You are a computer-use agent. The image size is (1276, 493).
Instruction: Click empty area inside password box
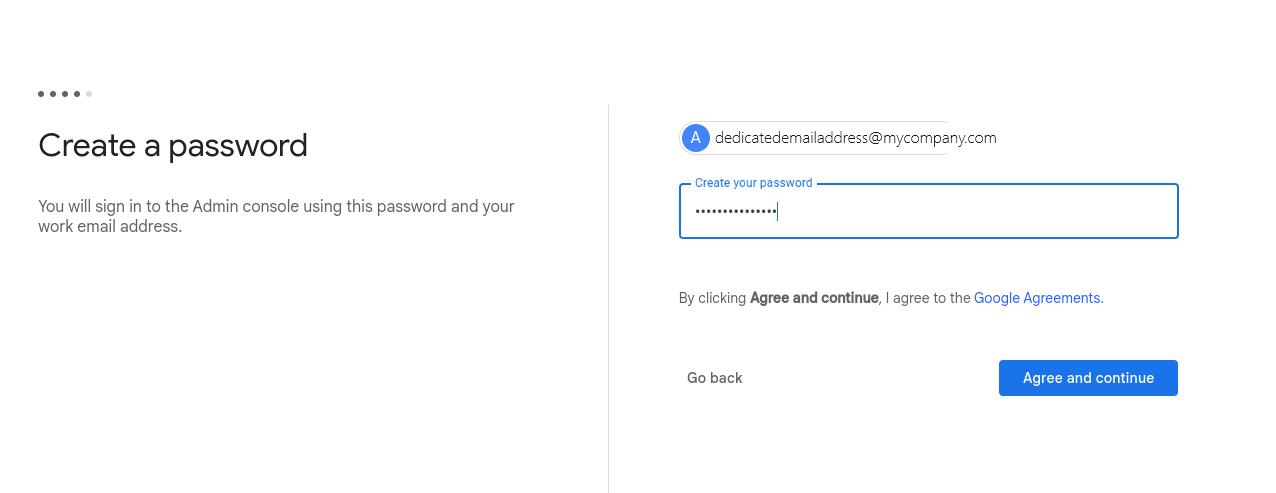tap(980, 212)
